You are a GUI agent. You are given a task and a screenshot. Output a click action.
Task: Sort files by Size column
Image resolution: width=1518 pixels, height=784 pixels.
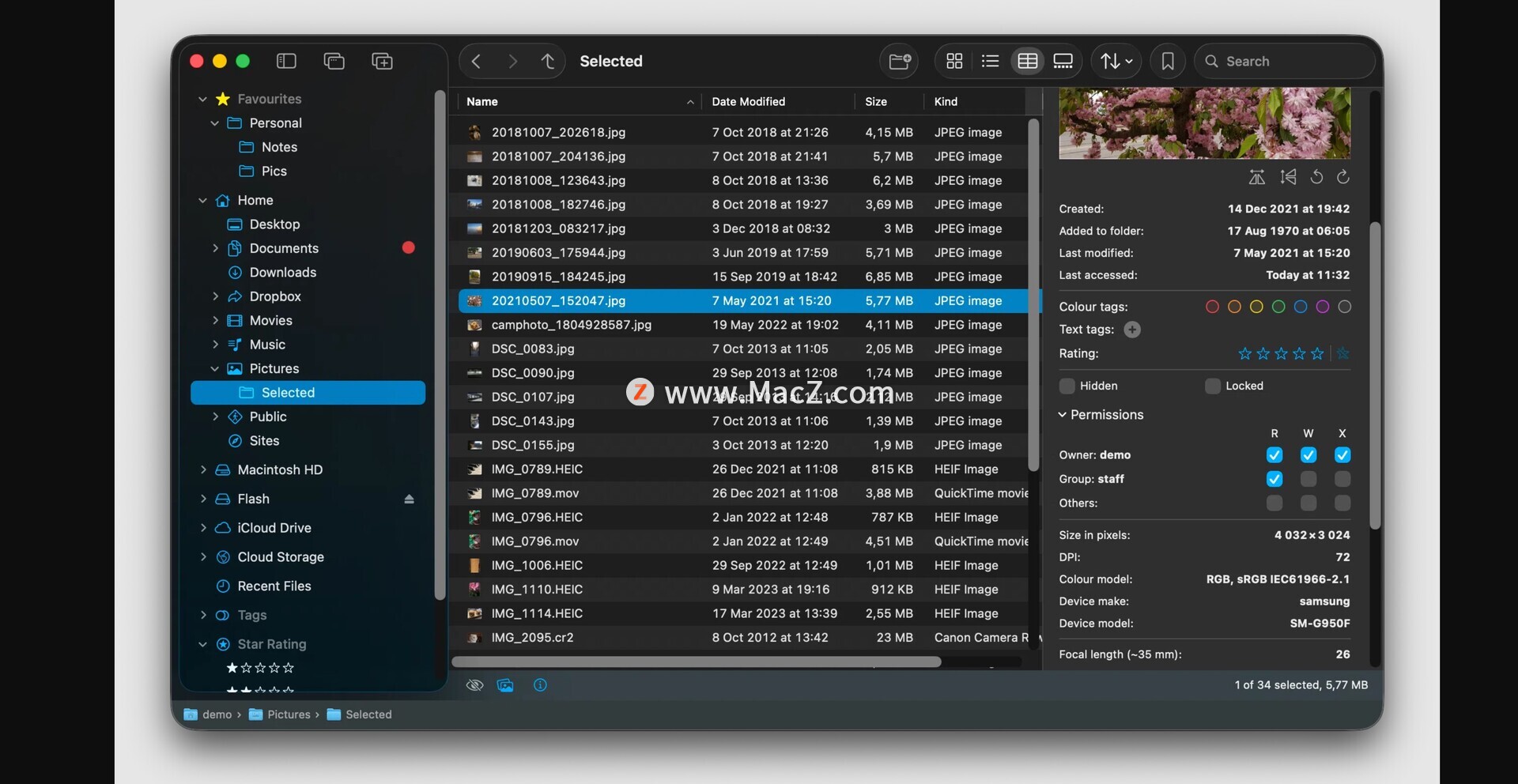click(x=875, y=102)
